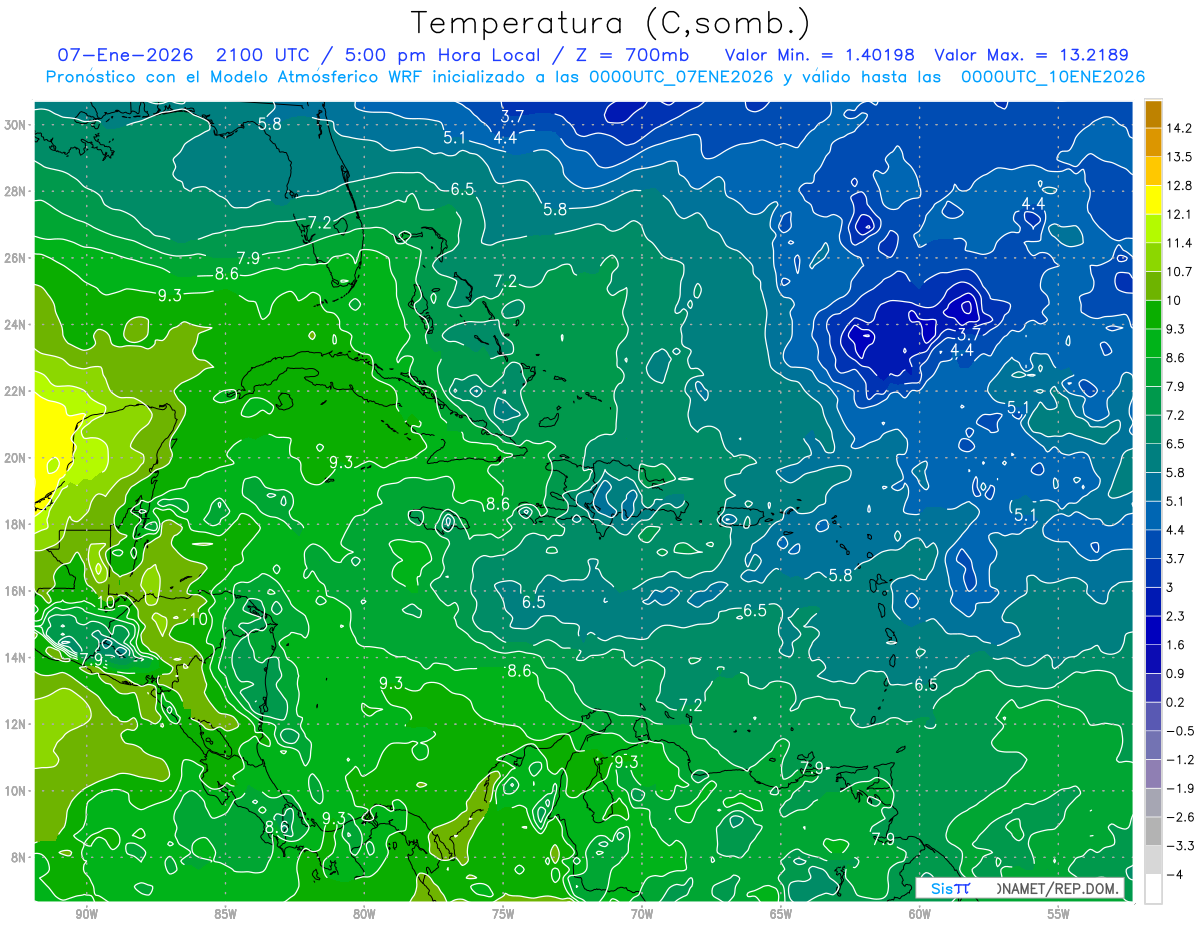Click the "2.3" legend value
1200x927 pixels.
pos(1176,616)
